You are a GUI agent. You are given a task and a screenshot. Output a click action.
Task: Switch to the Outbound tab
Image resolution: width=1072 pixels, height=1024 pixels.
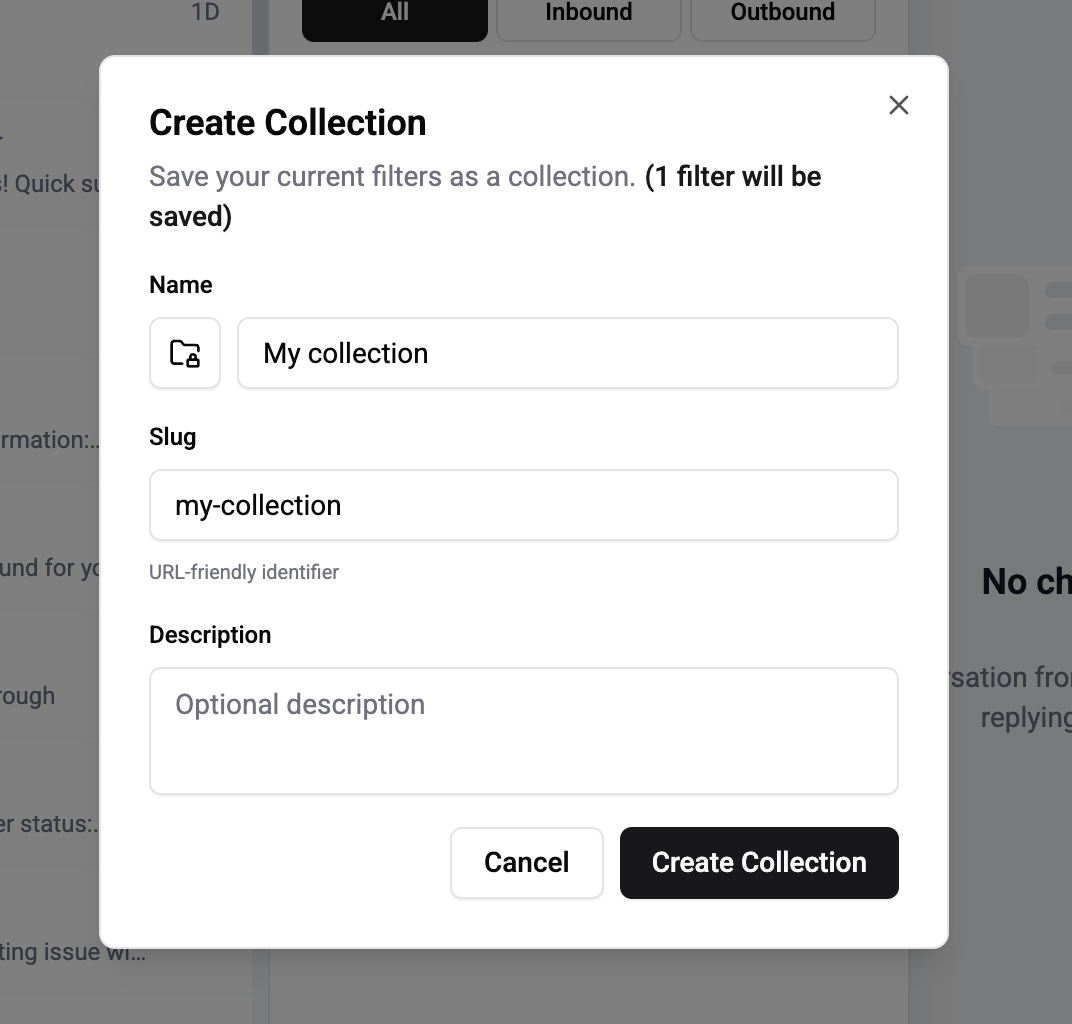782,12
